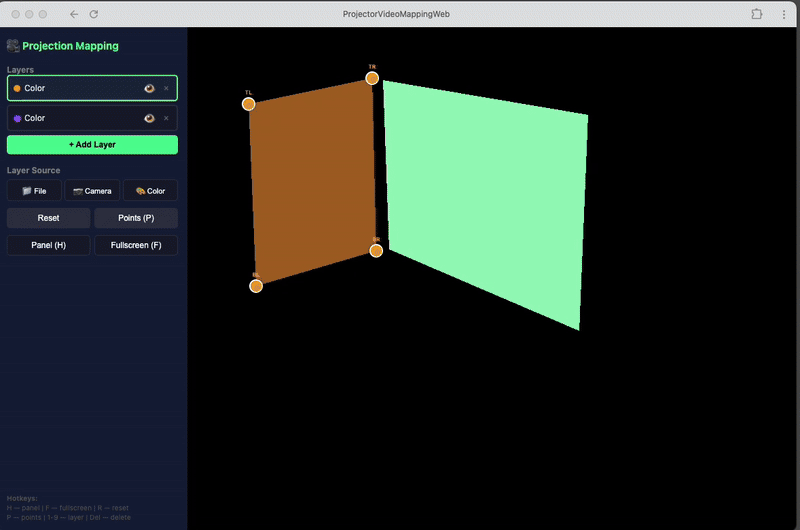The image size is (800, 530).
Task: Click the TR corner handle
Action: point(372,78)
